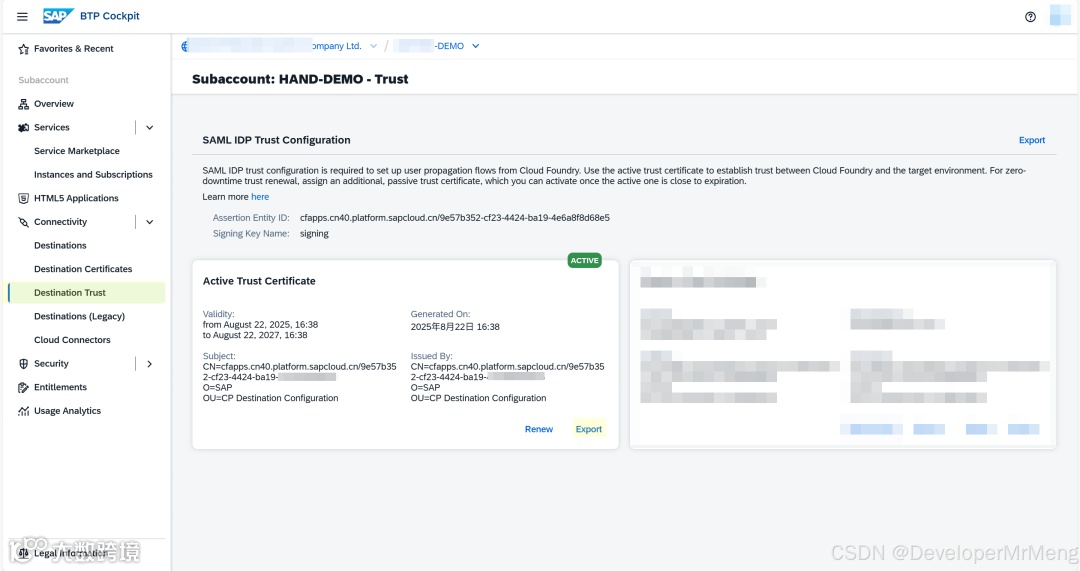The image size is (1080, 571).
Task: Open the global account breadcrumb dropdown
Action: pos(373,46)
